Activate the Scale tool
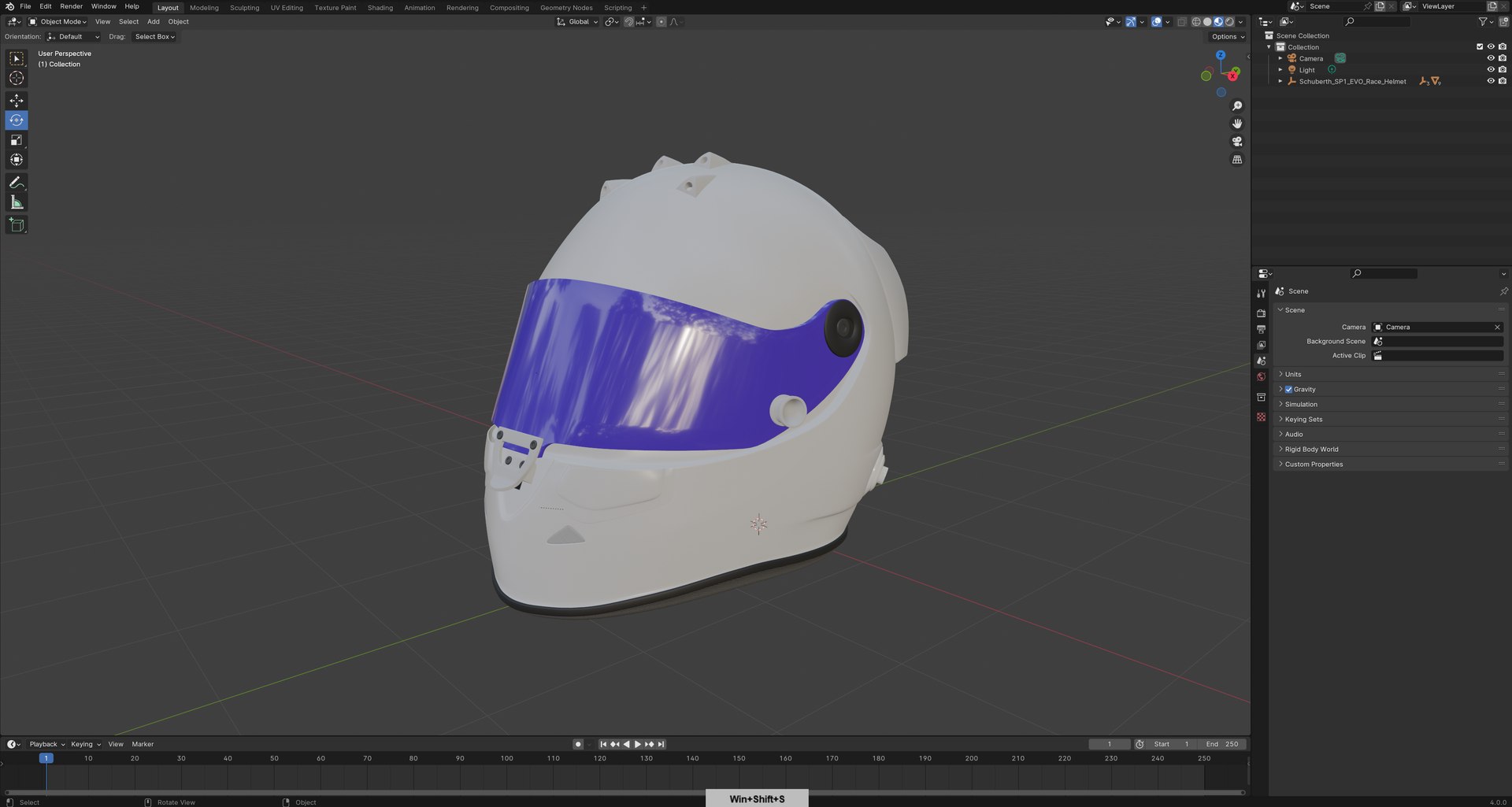The width and height of the screenshot is (1512, 807). point(17,140)
